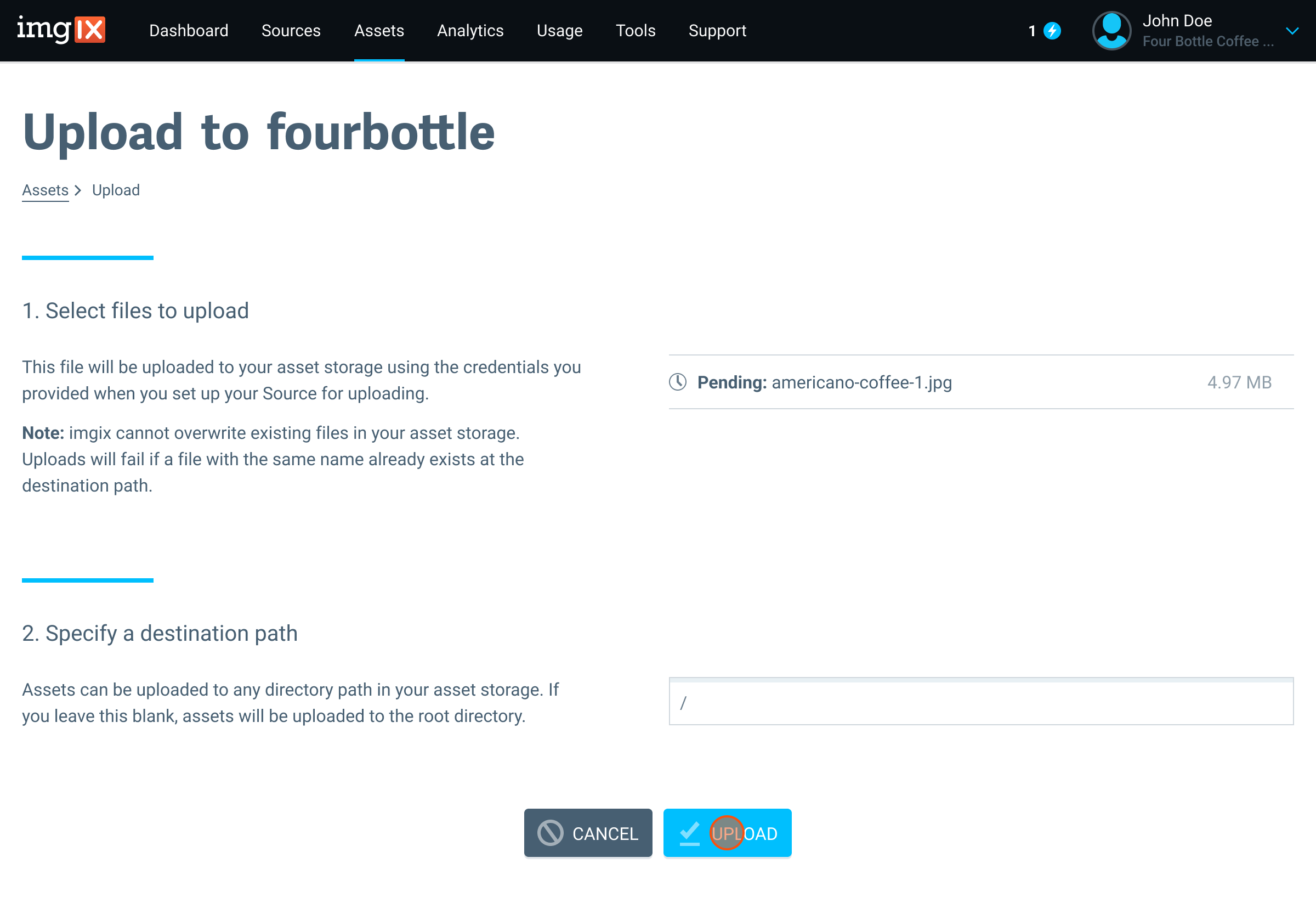Select the Assets navigation tab
1316x914 pixels.
[379, 31]
